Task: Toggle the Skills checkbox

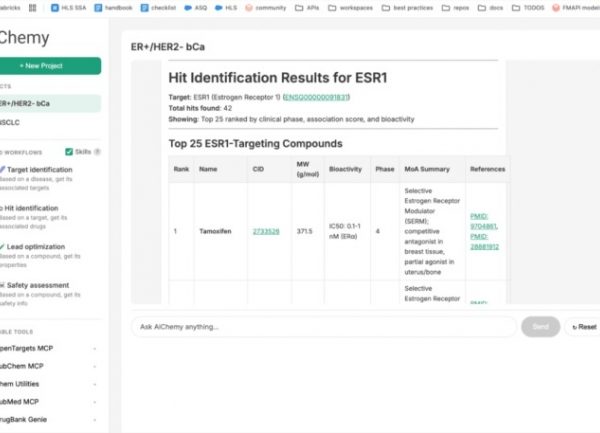Action: pos(69,152)
